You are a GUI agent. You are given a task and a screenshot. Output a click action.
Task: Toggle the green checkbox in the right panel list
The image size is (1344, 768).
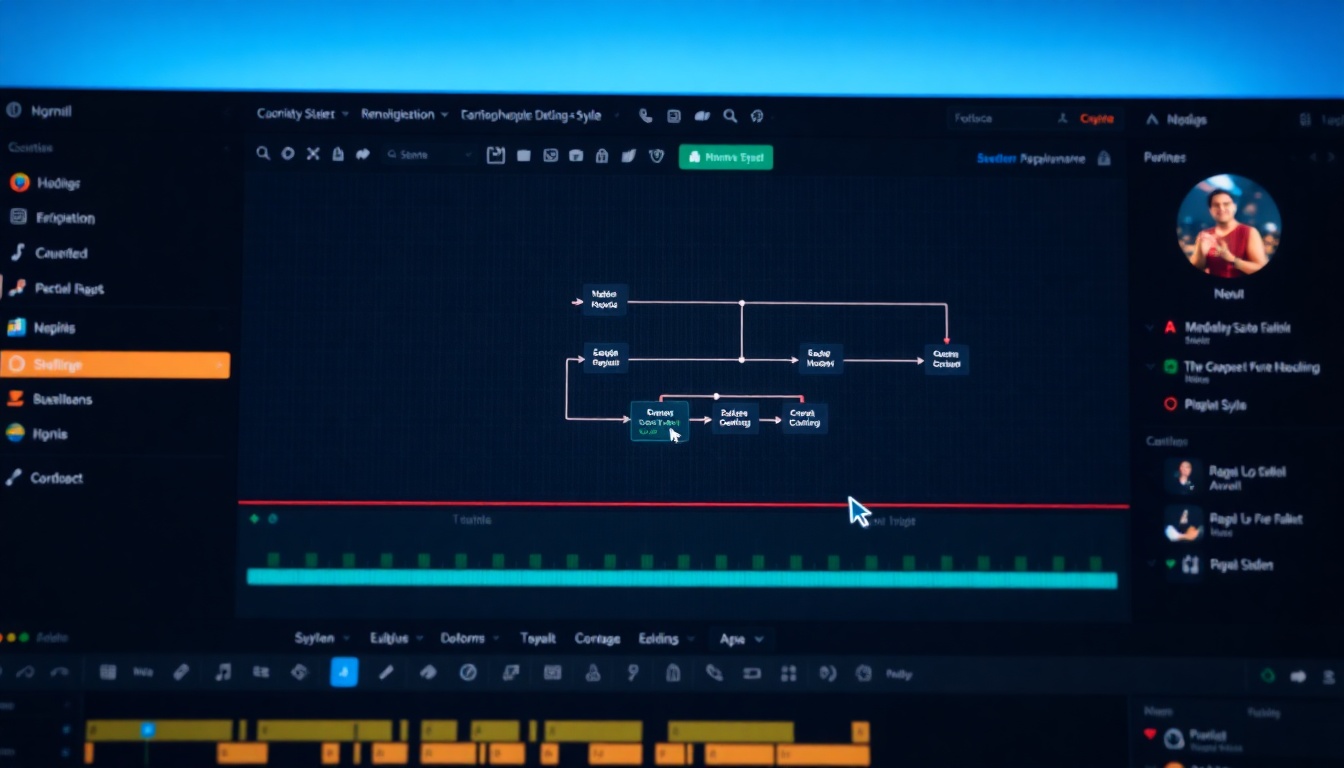pyautogui.click(x=1170, y=367)
